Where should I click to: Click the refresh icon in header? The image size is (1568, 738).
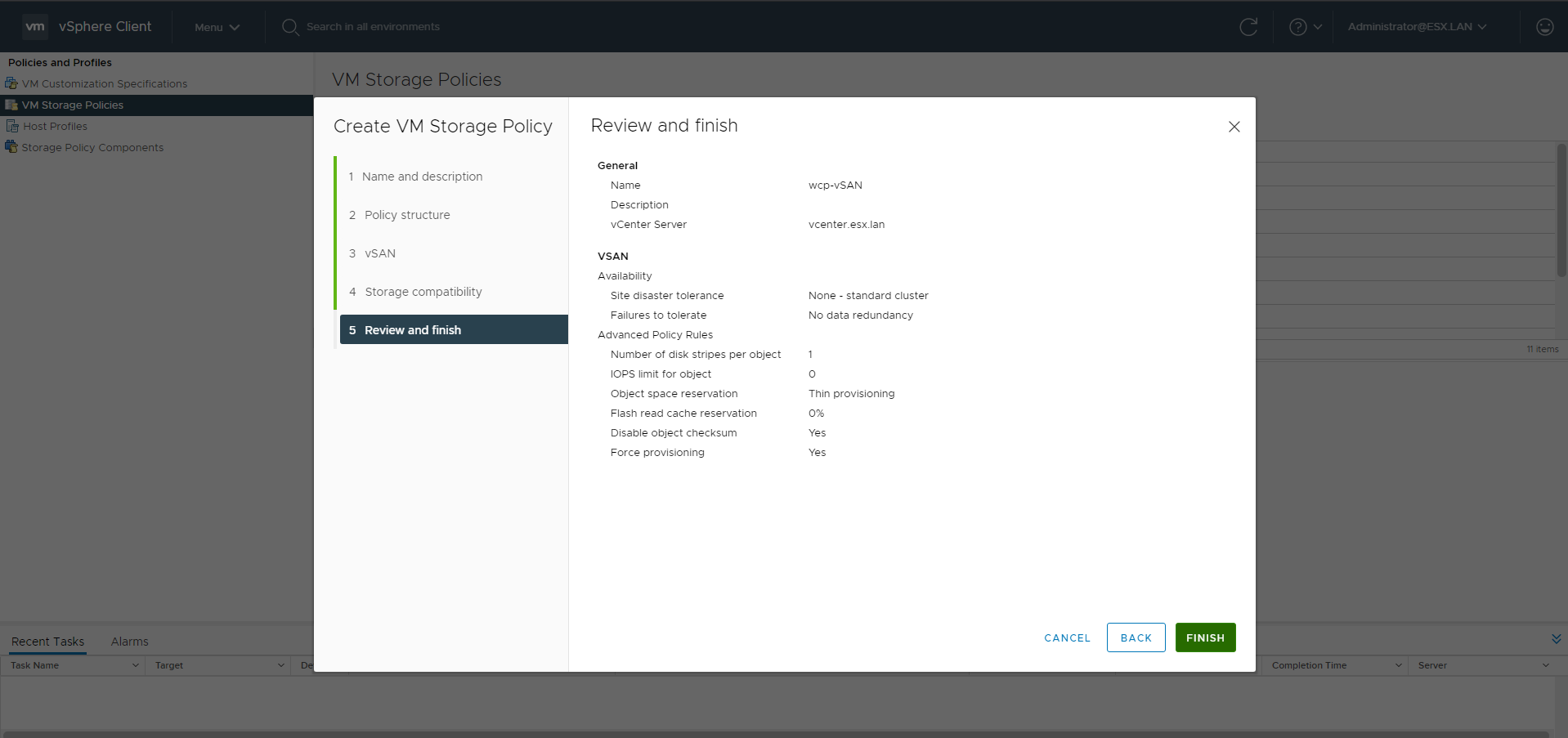click(x=1248, y=27)
